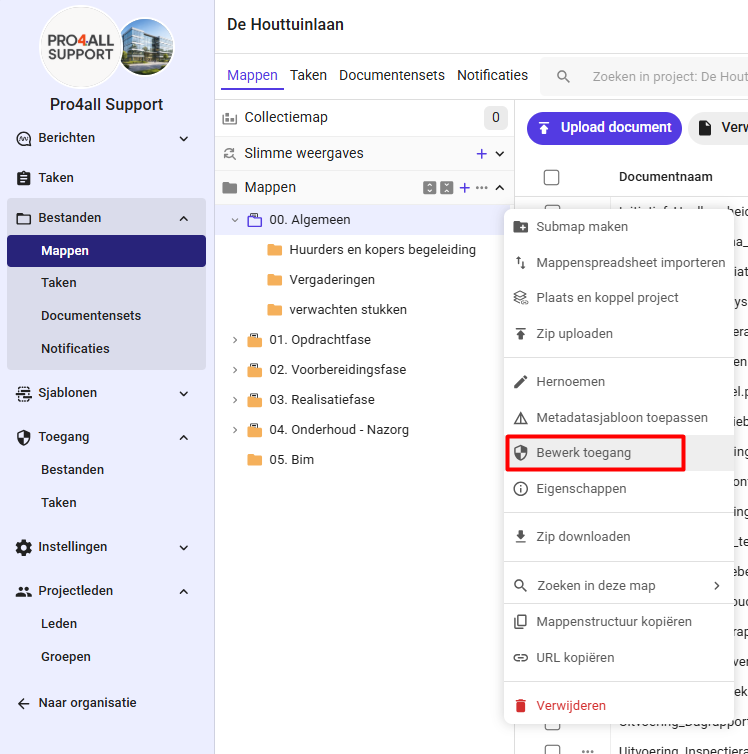Select Zip uploaden menu item

point(619,334)
